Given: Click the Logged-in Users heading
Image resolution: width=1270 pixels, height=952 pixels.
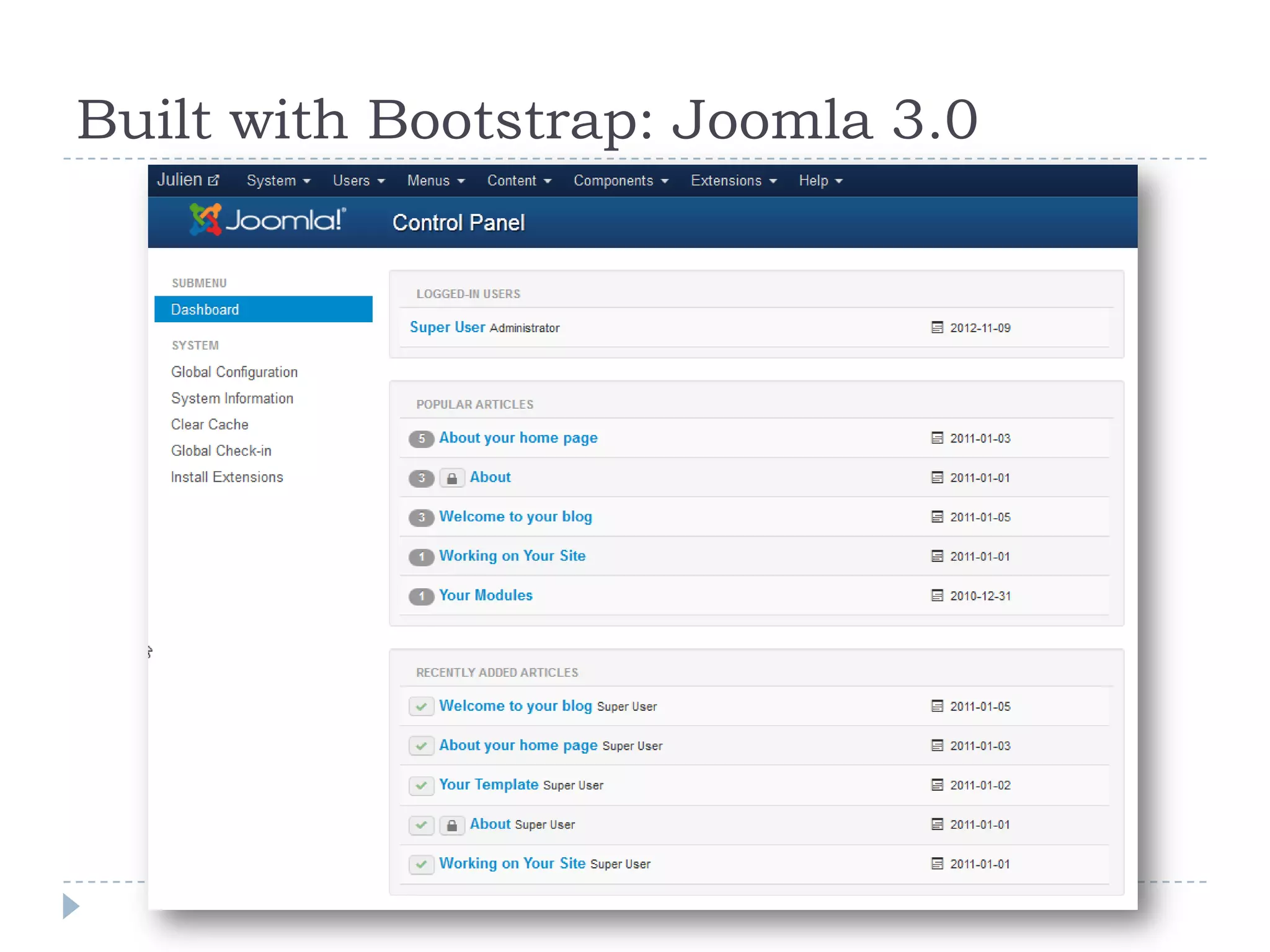Looking at the screenshot, I should tap(468, 294).
